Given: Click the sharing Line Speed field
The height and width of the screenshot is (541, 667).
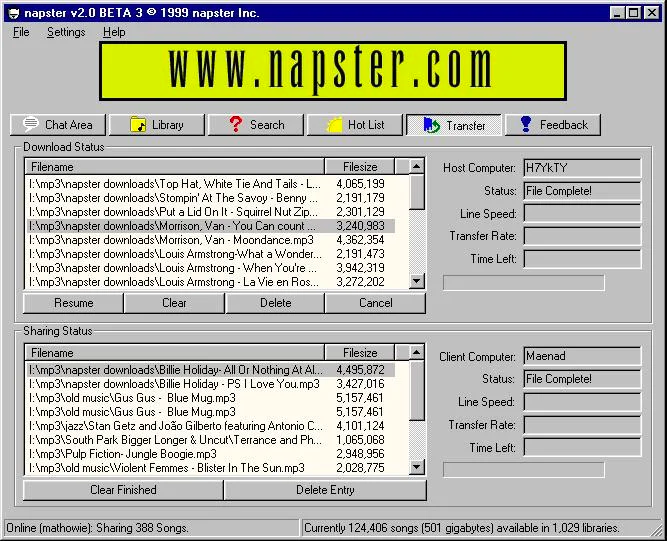Looking at the screenshot, I should click(582, 402).
